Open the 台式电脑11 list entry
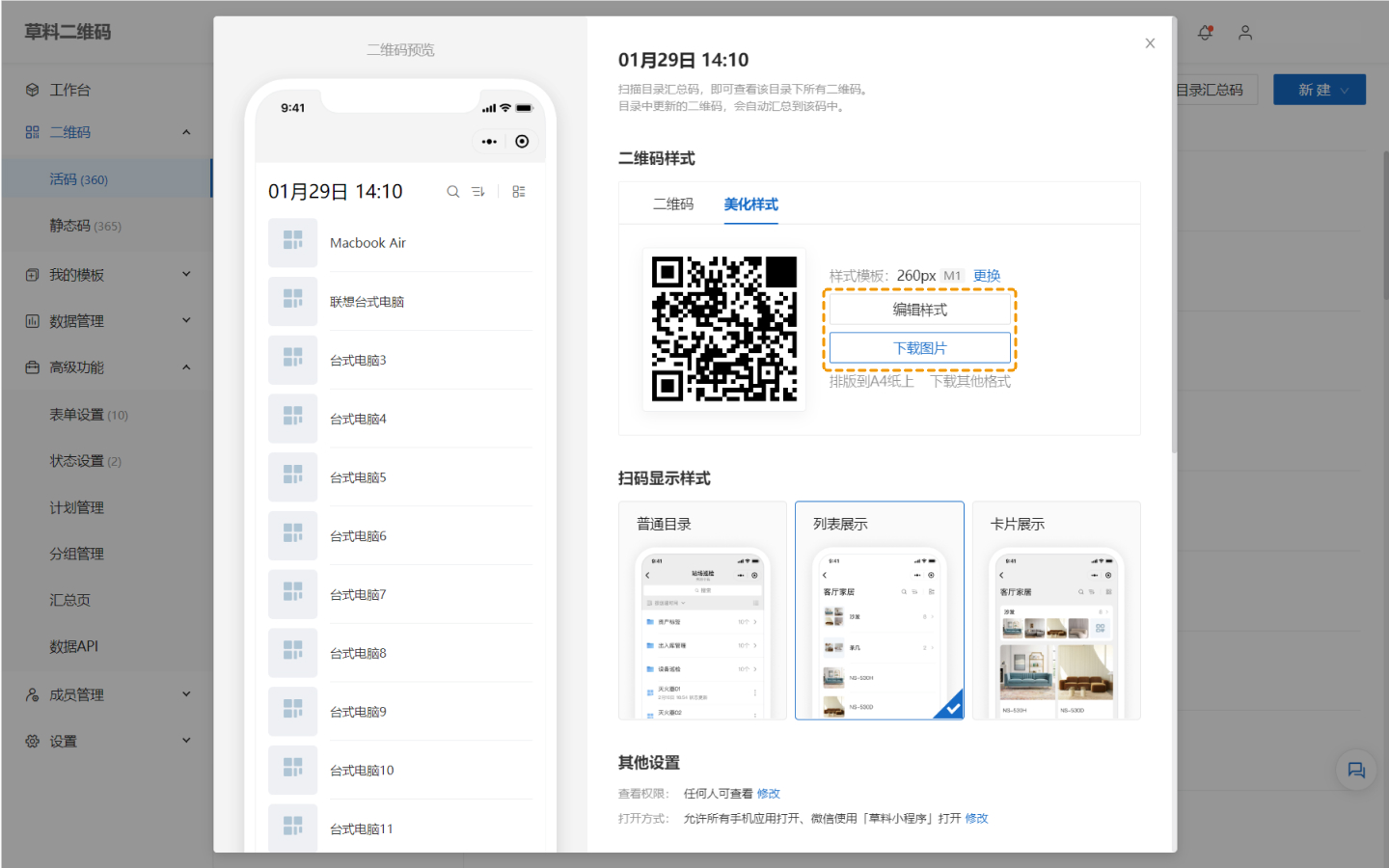 click(x=400, y=829)
